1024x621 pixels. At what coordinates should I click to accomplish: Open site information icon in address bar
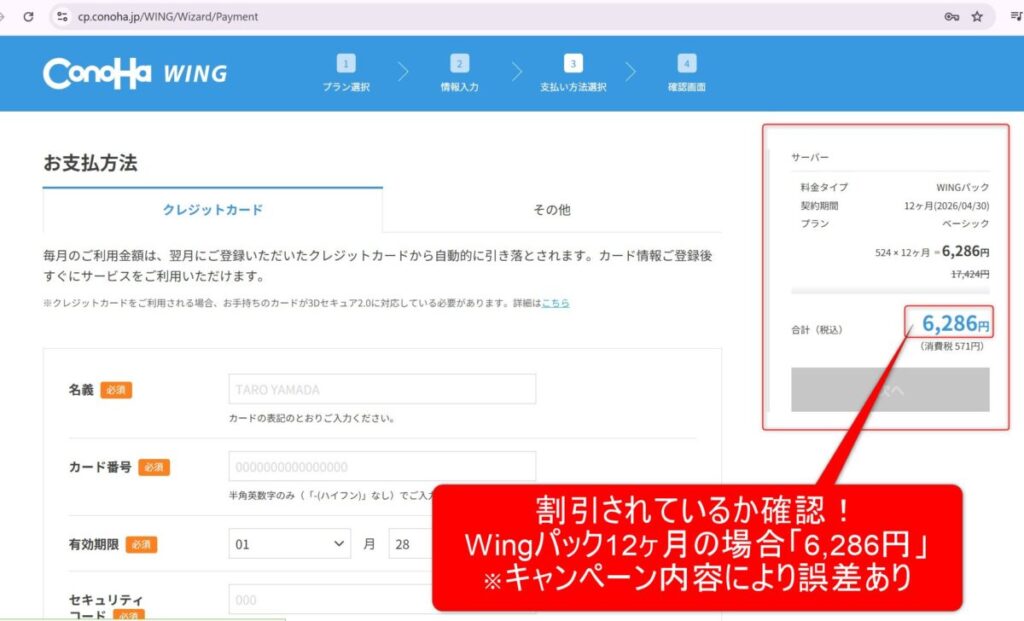(x=62, y=16)
